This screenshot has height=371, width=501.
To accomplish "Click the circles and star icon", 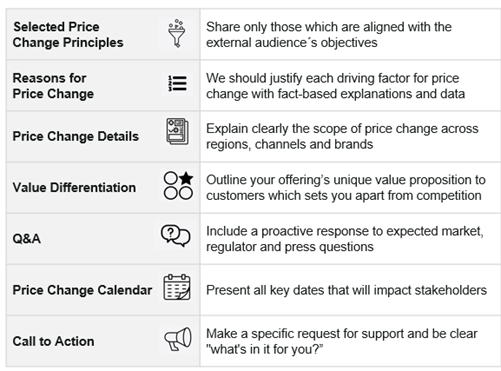I will pos(178,186).
